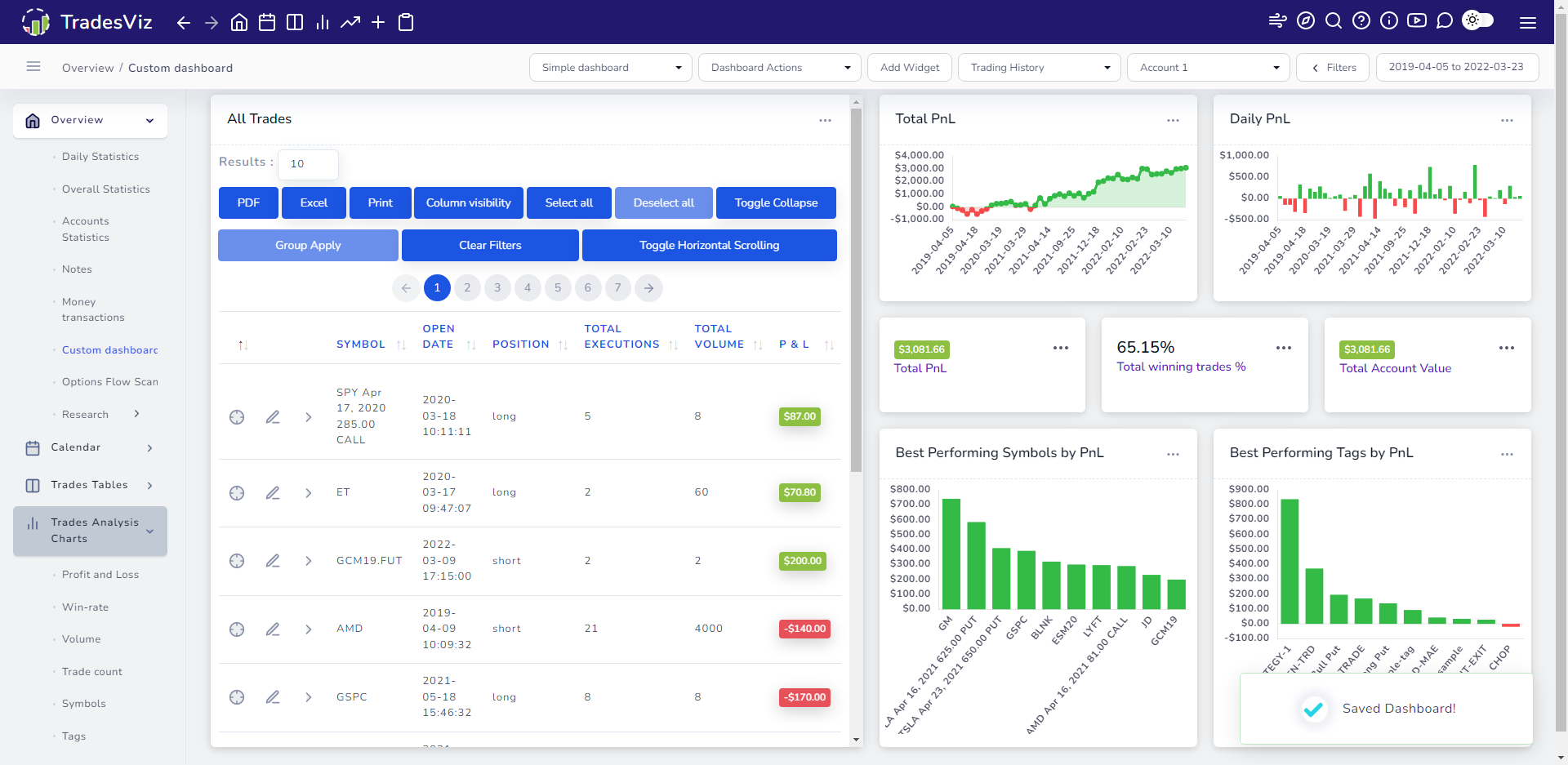Click Clear Filters button
The height and width of the screenshot is (765, 1568).
pyautogui.click(x=490, y=245)
